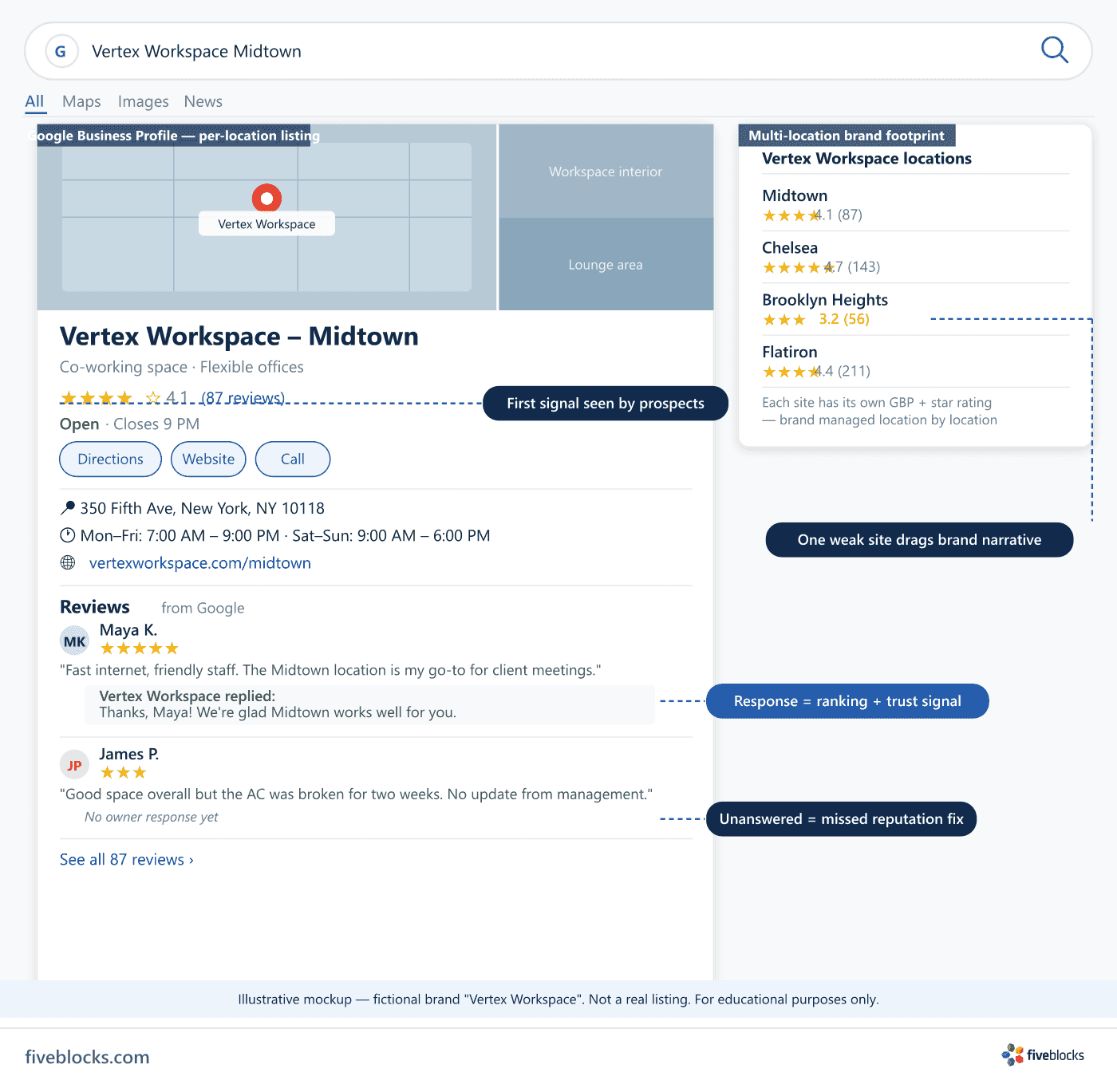Viewport: 1117px width, 1092px height.
Task: Switch to the Maps tab
Action: click(x=81, y=101)
